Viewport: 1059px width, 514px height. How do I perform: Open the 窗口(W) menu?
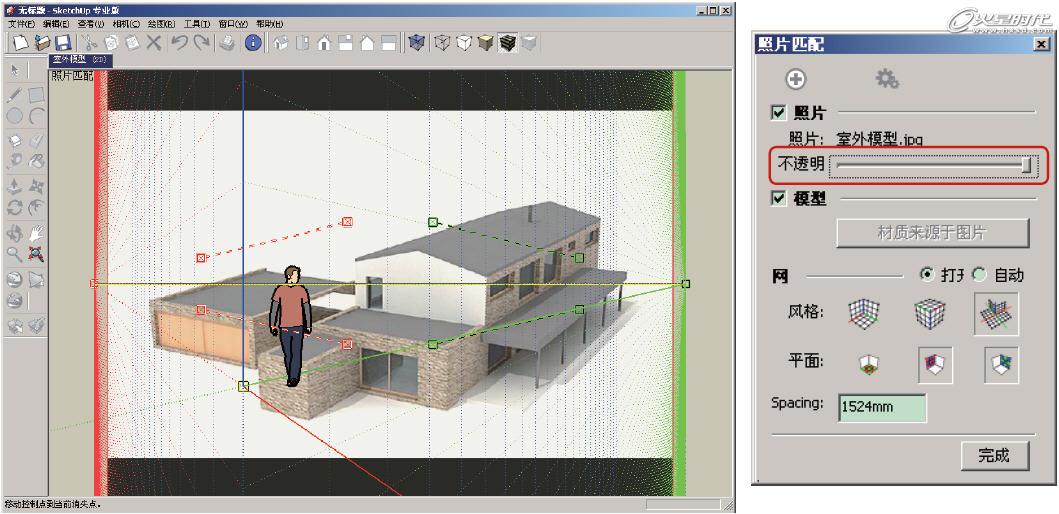(233, 24)
